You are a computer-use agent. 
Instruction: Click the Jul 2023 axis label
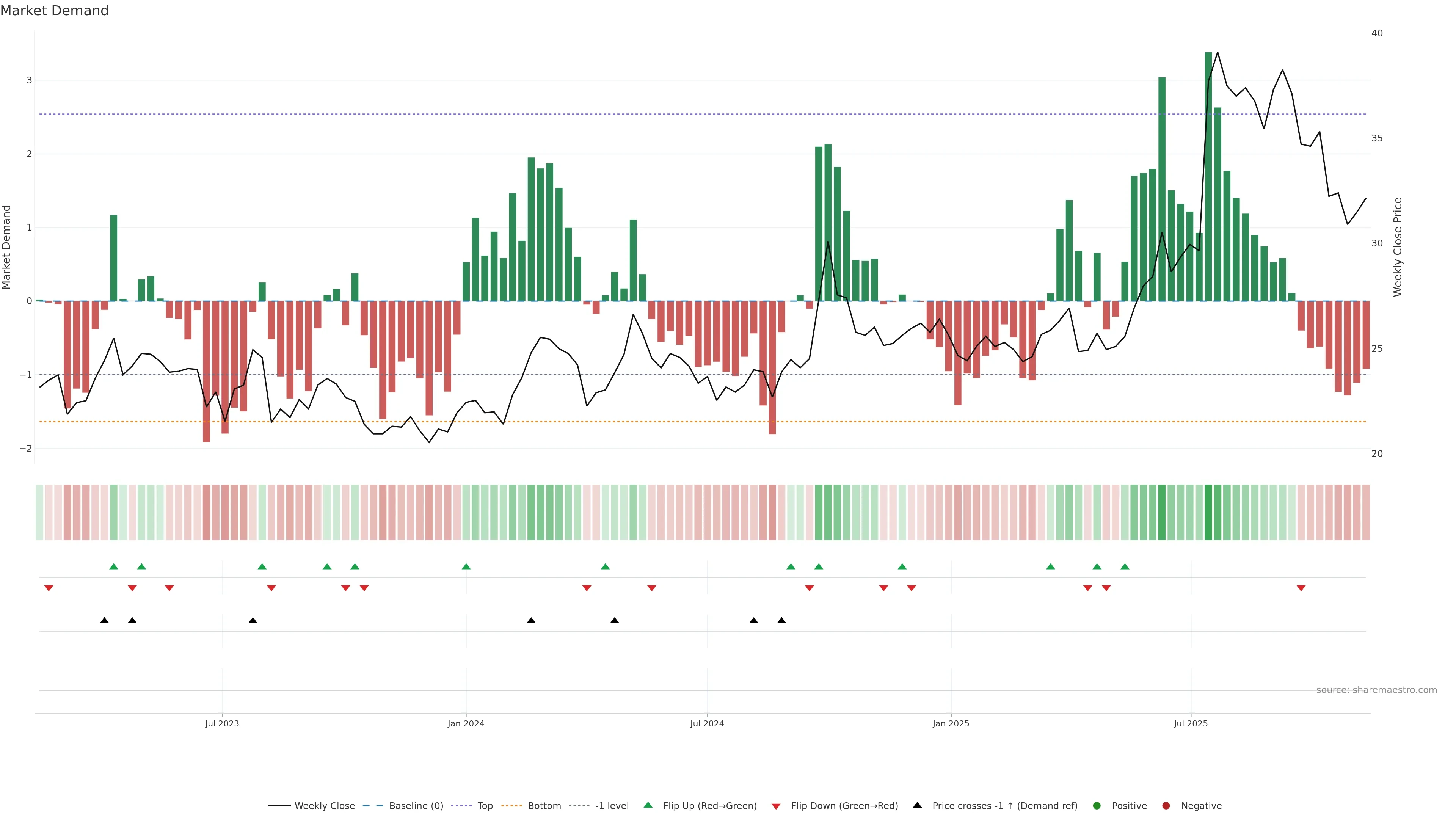click(222, 723)
